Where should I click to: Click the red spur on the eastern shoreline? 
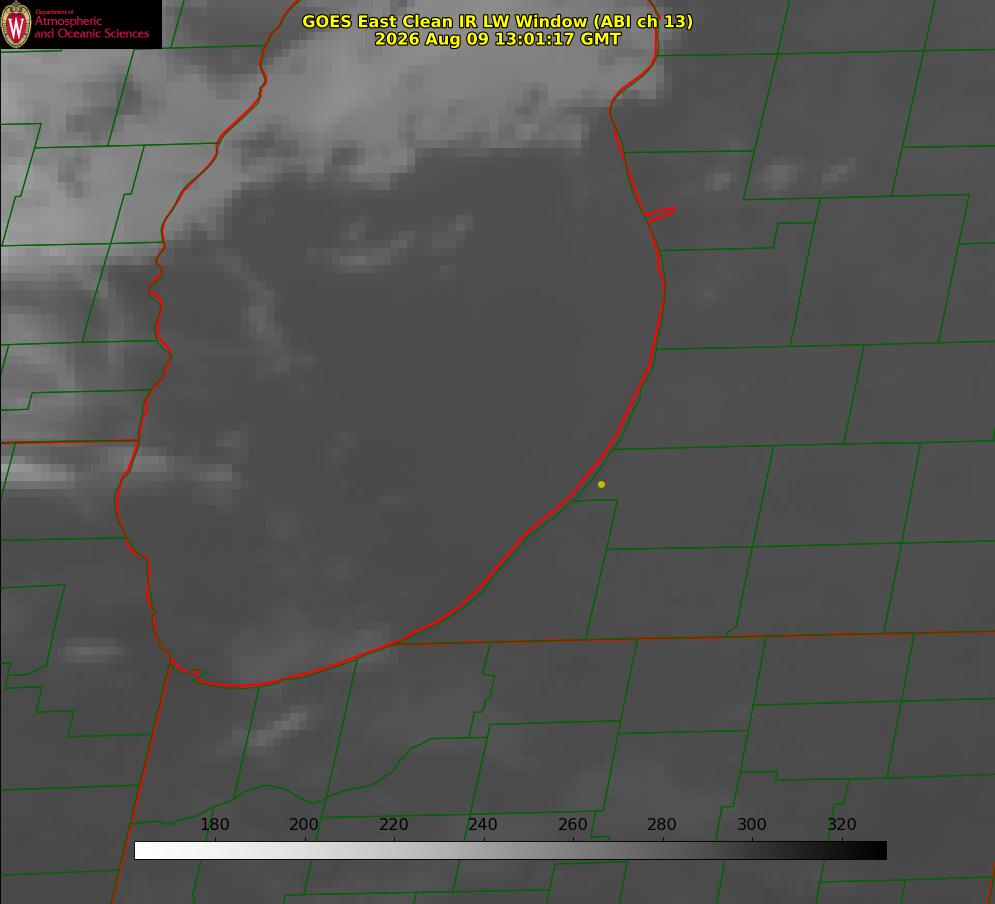661,214
